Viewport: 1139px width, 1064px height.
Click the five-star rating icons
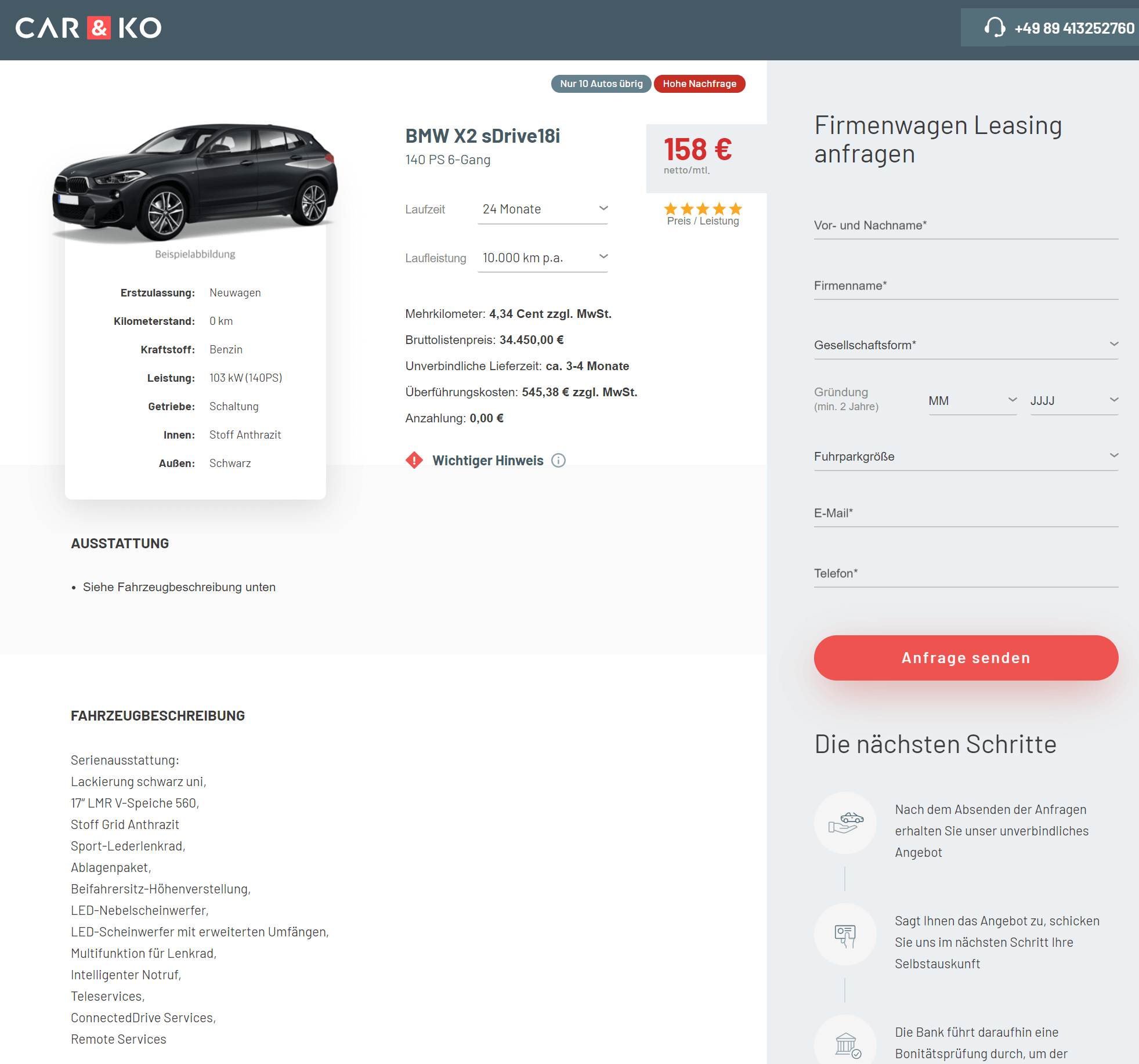coord(703,208)
